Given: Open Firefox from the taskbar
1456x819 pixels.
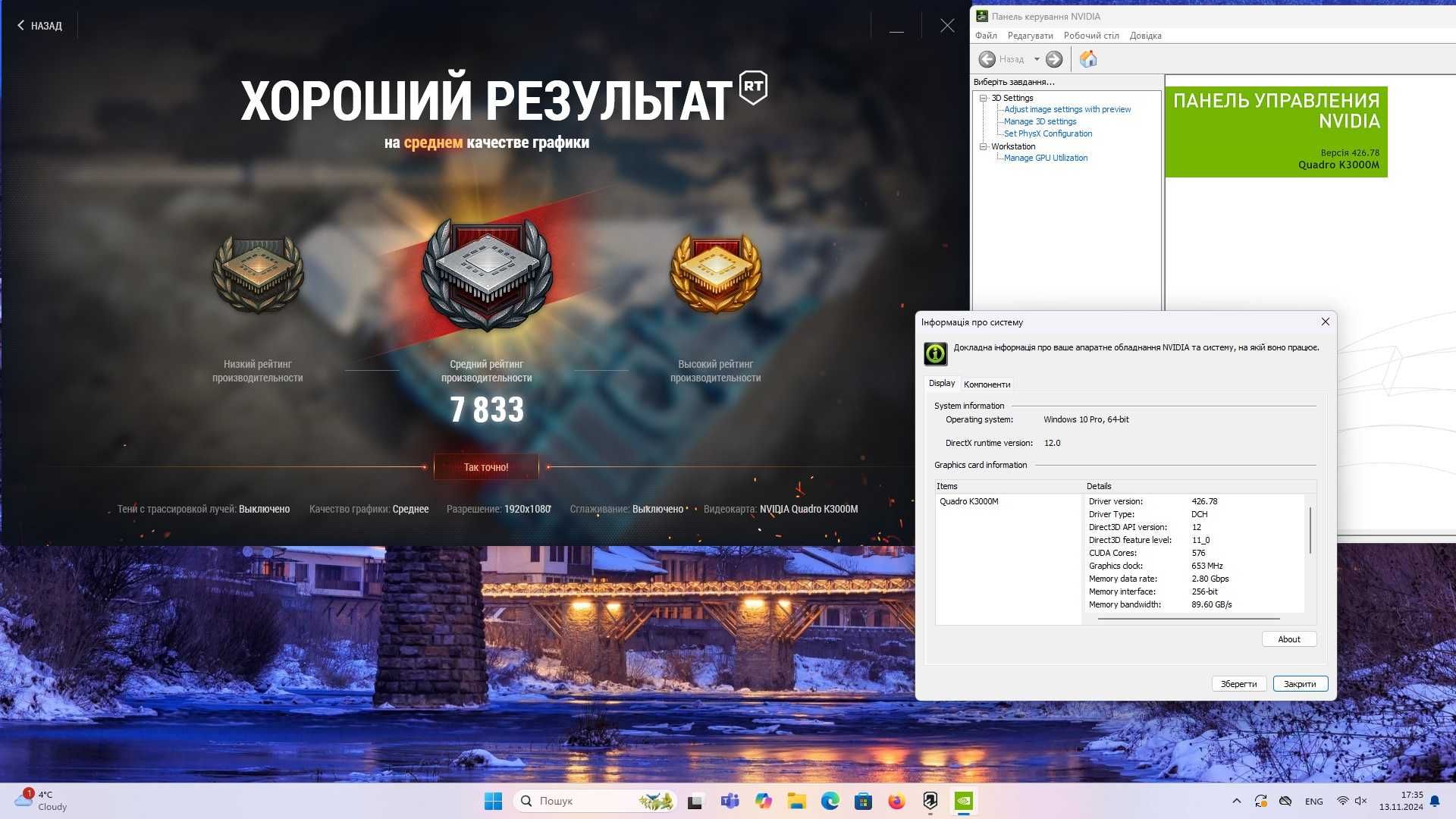Looking at the screenshot, I should click(x=896, y=801).
